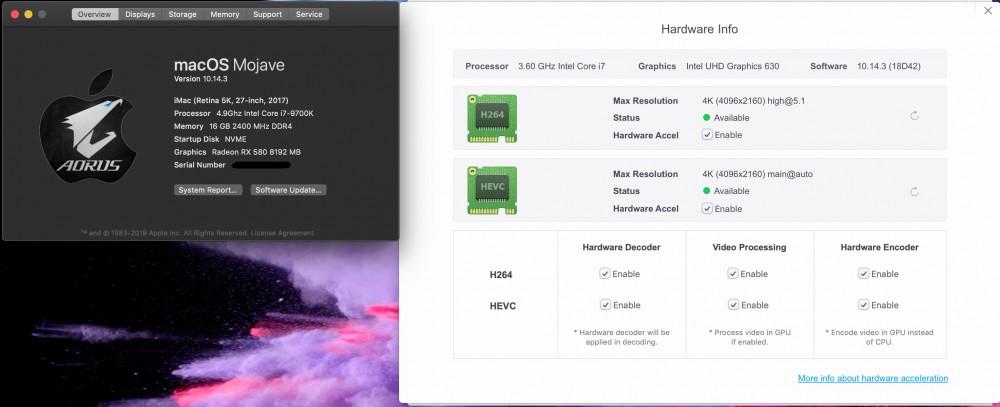Click the H264 chip icon

click(x=492, y=118)
